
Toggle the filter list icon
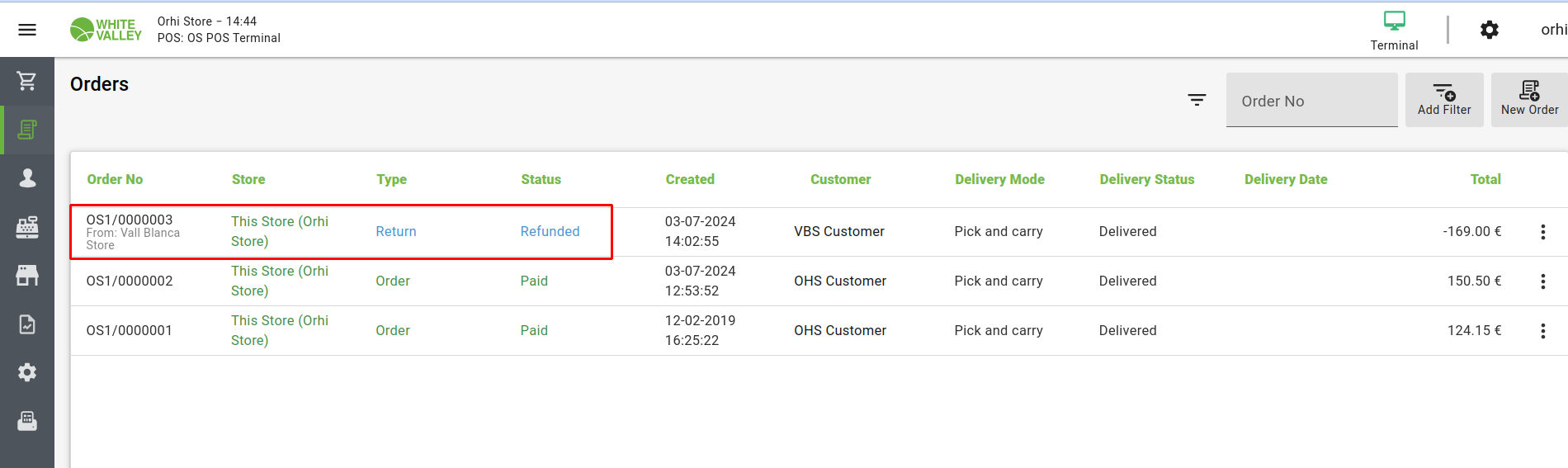click(x=1197, y=100)
